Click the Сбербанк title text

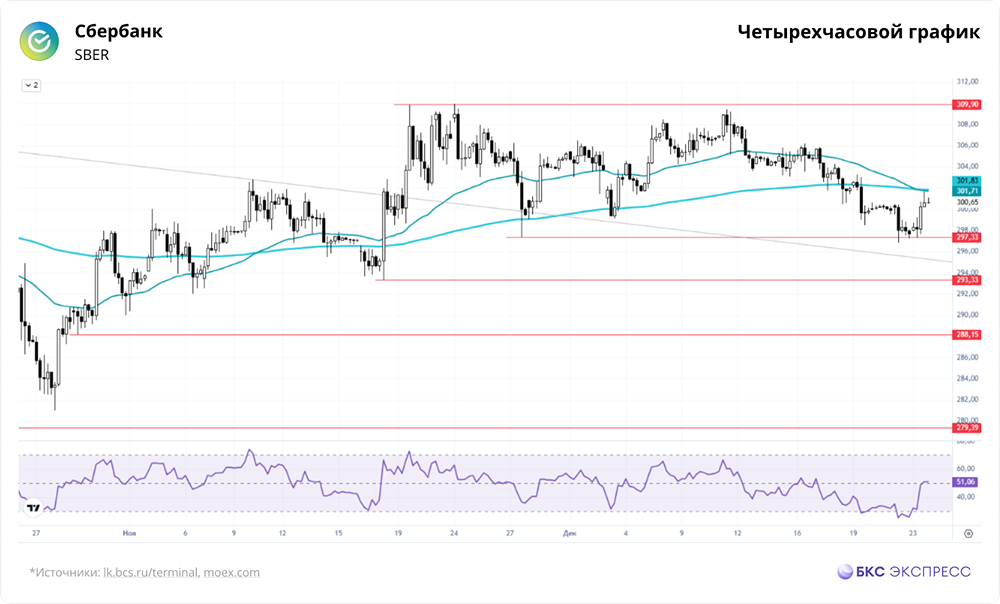pyautogui.click(x=119, y=31)
